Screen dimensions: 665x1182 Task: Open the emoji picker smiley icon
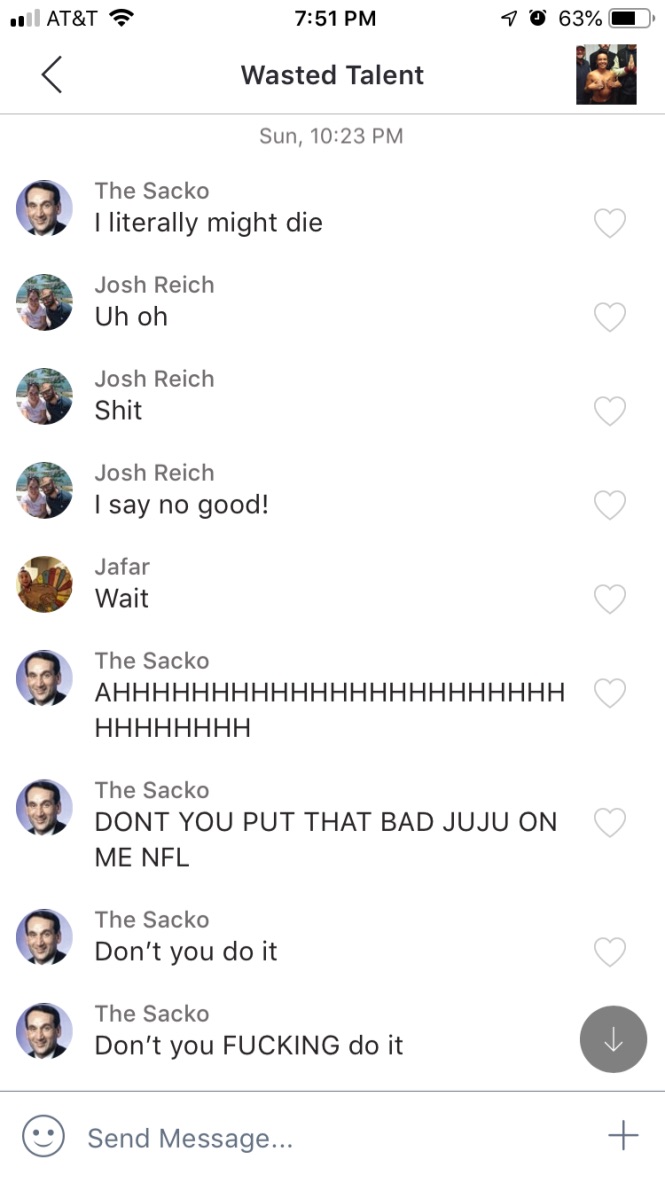[43, 1136]
